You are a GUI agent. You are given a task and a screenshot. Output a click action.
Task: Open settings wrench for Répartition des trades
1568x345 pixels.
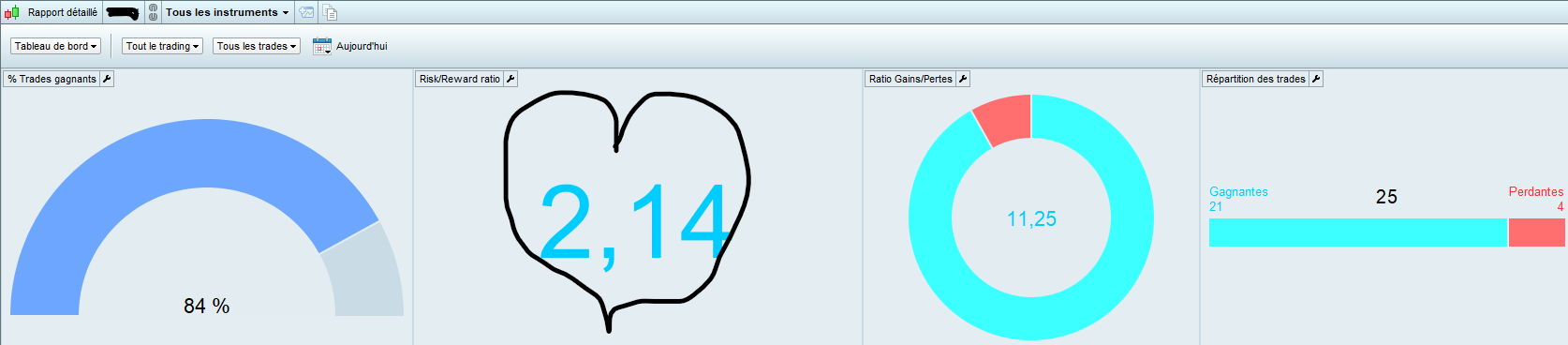1316,79
